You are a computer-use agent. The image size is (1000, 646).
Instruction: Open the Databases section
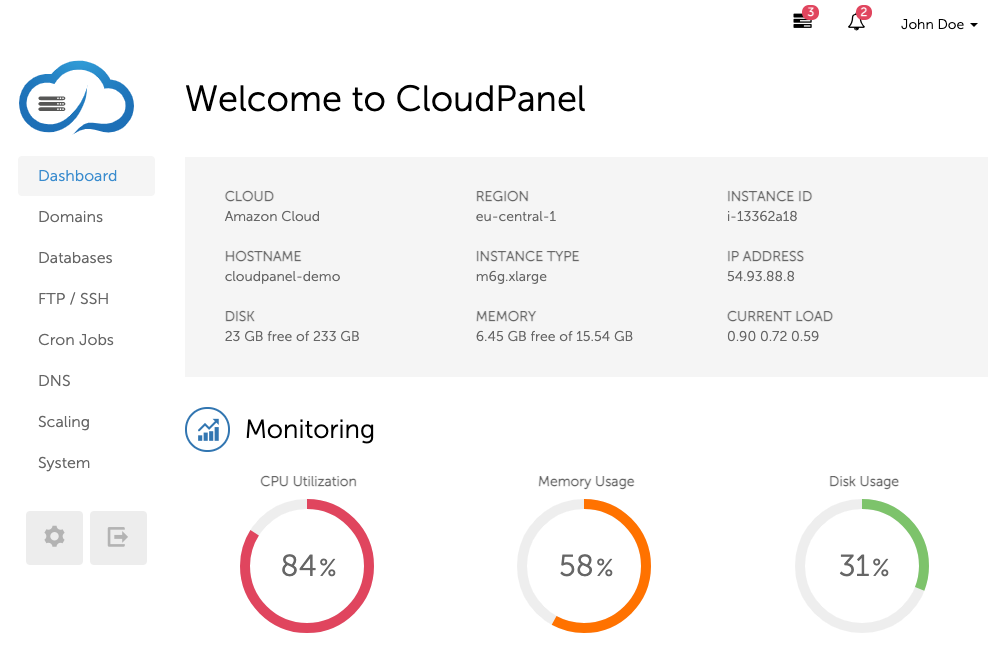(x=75, y=258)
